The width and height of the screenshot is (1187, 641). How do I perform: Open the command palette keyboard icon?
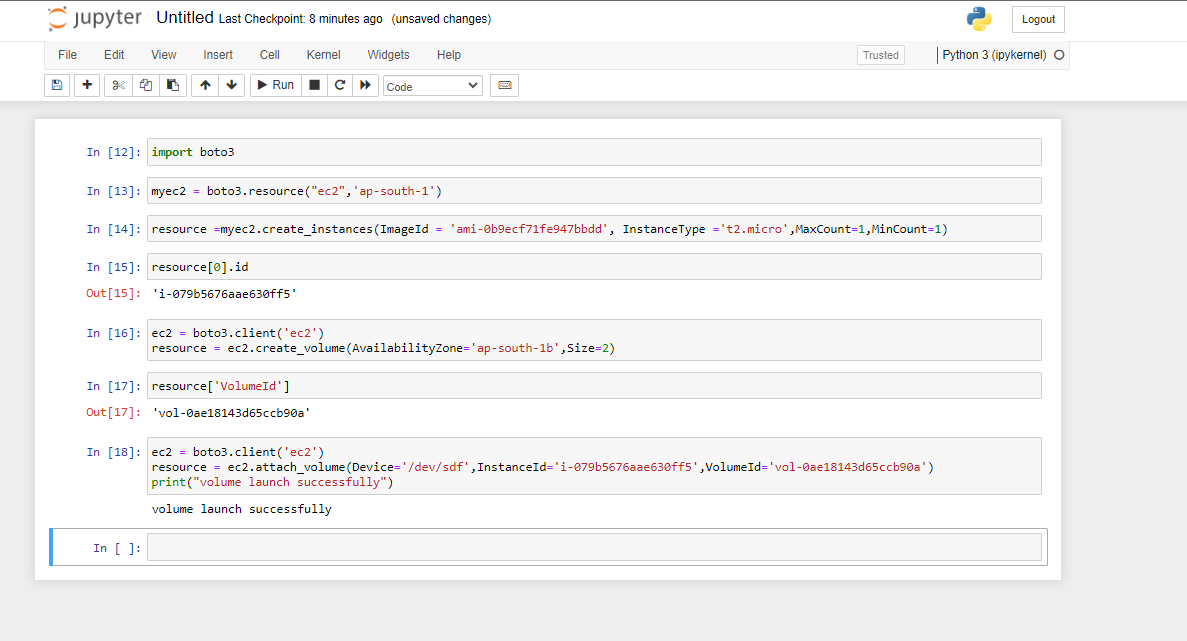click(x=504, y=85)
